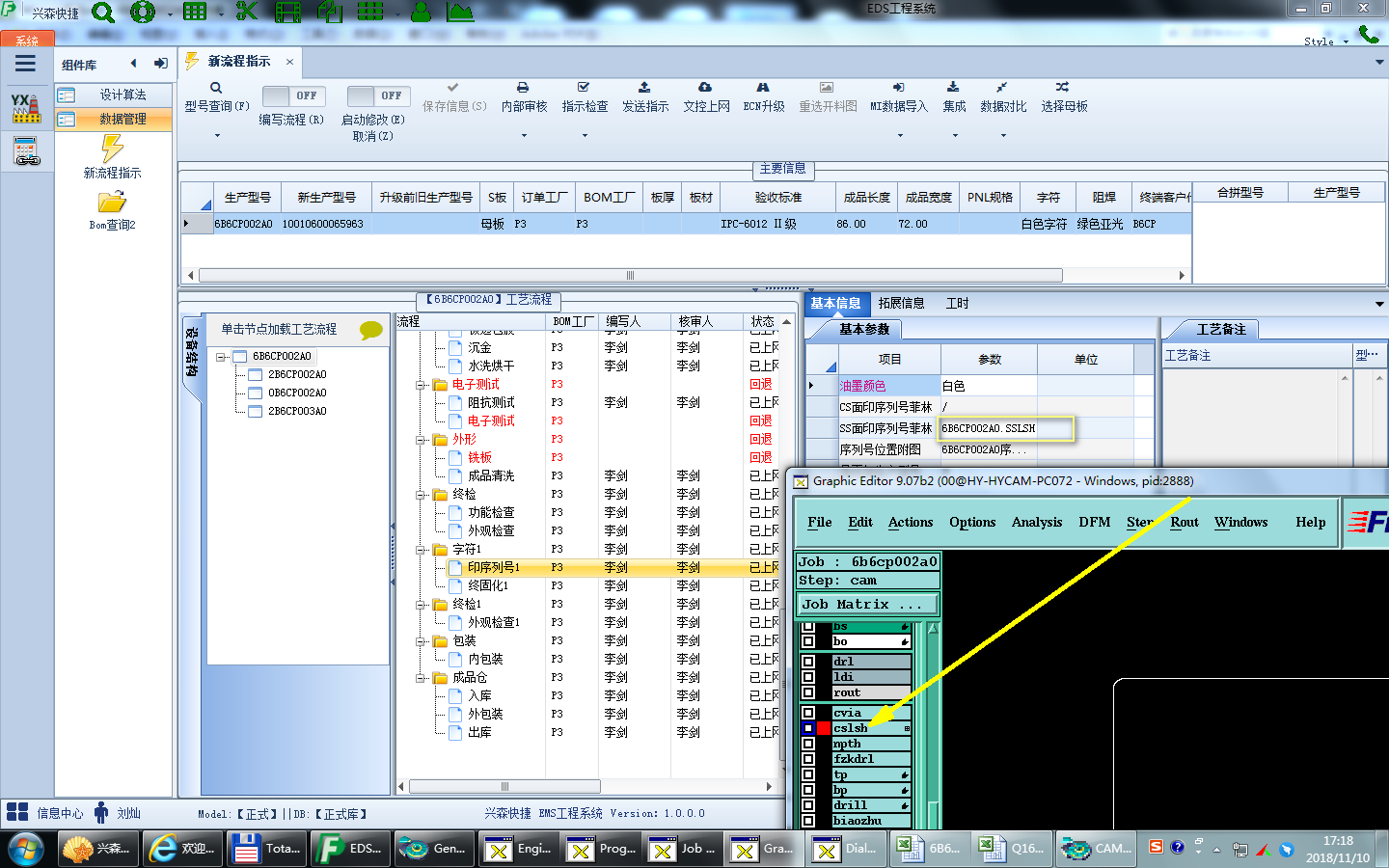Screen dimensions: 1389x868
Task: Click the 文控上网 cloud upload button
Action: [x=706, y=97]
